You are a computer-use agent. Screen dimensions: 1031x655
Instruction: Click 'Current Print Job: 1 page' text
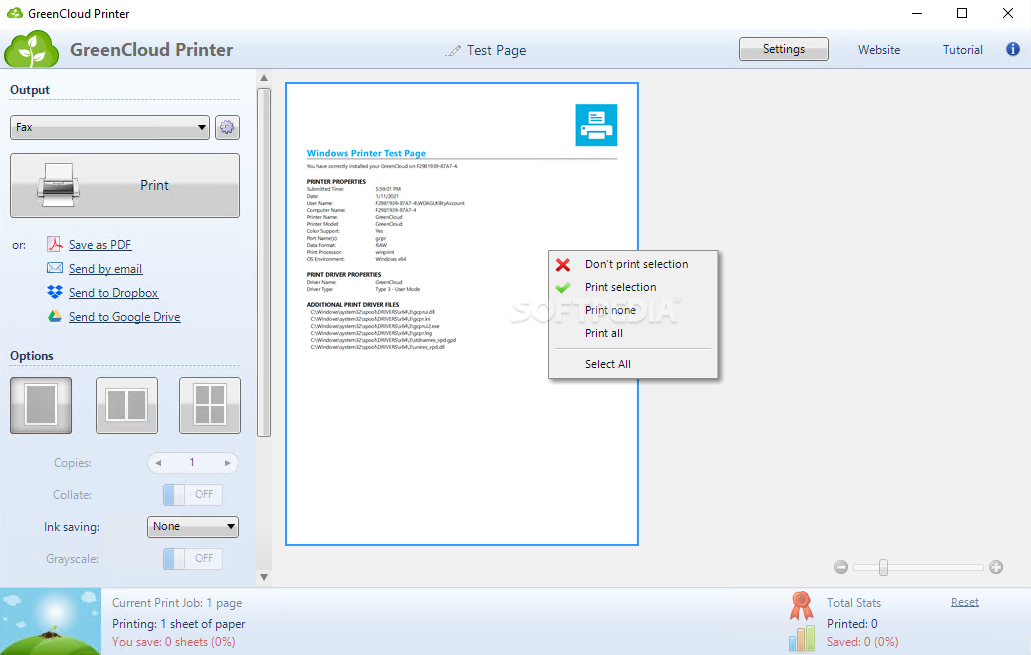coord(177,602)
